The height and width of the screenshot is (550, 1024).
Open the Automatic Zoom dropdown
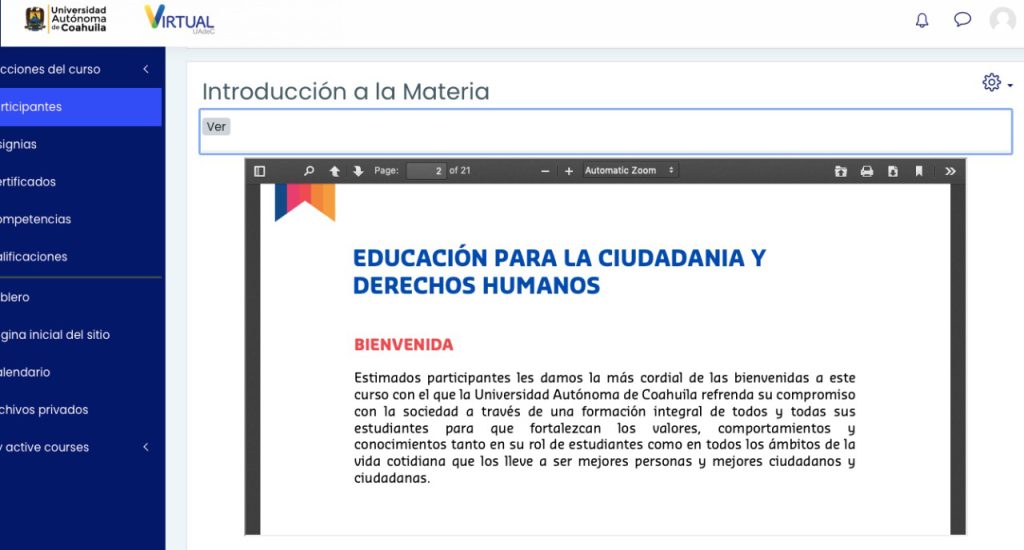(630, 171)
